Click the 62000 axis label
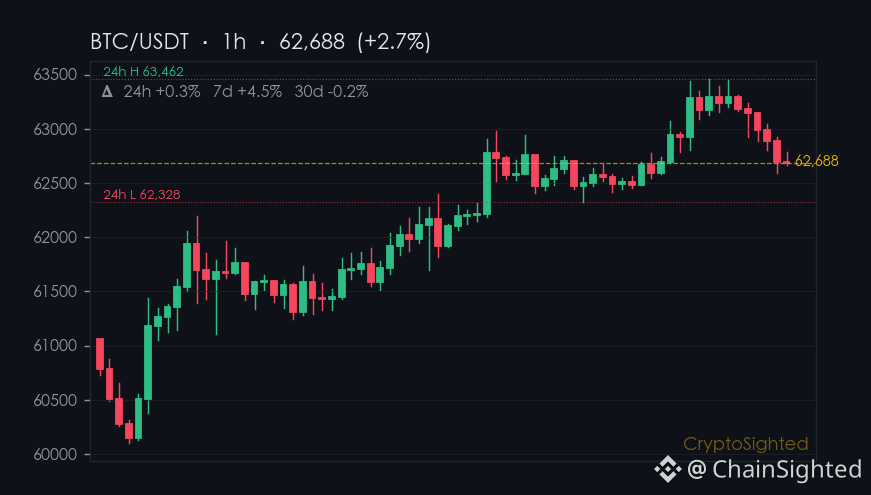The height and width of the screenshot is (495, 871). pyautogui.click(x=55, y=237)
